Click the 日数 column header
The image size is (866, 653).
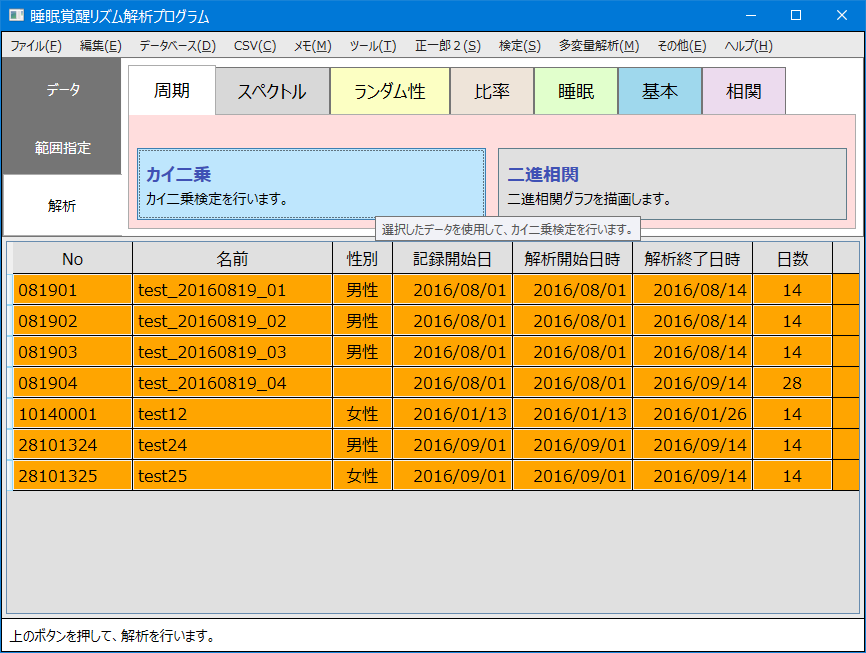pos(793,259)
